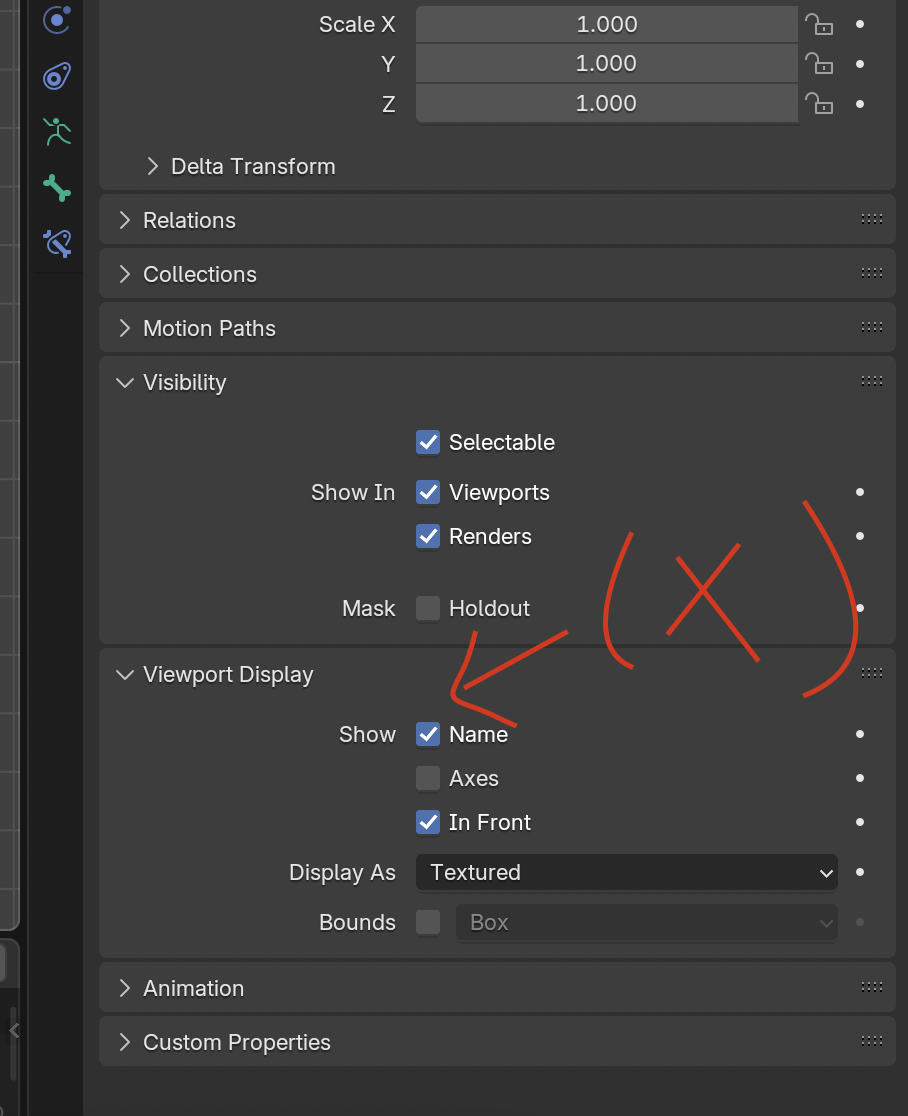Expand the Custom Properties panel
Image resolution: width=908 pixels, height=1116 pixels.
(x=125, y=1042)
